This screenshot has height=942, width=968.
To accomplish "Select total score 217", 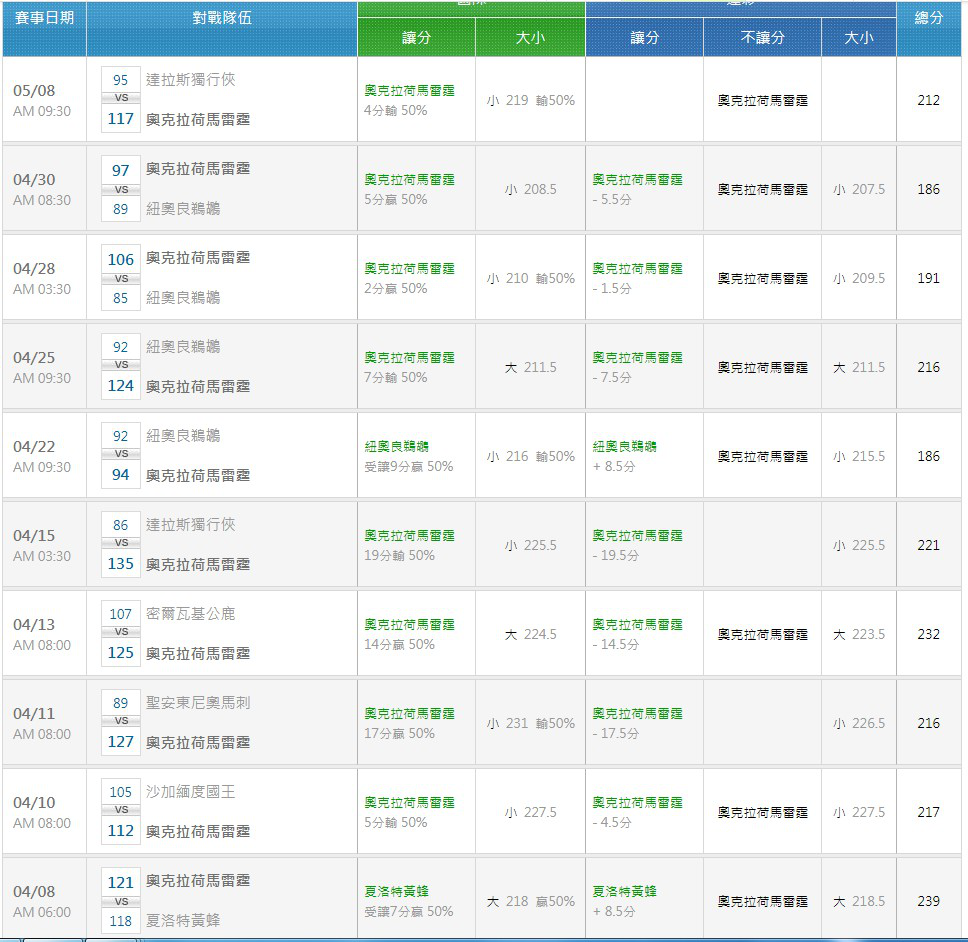I will pyautogui.click(x=928, y=812).
